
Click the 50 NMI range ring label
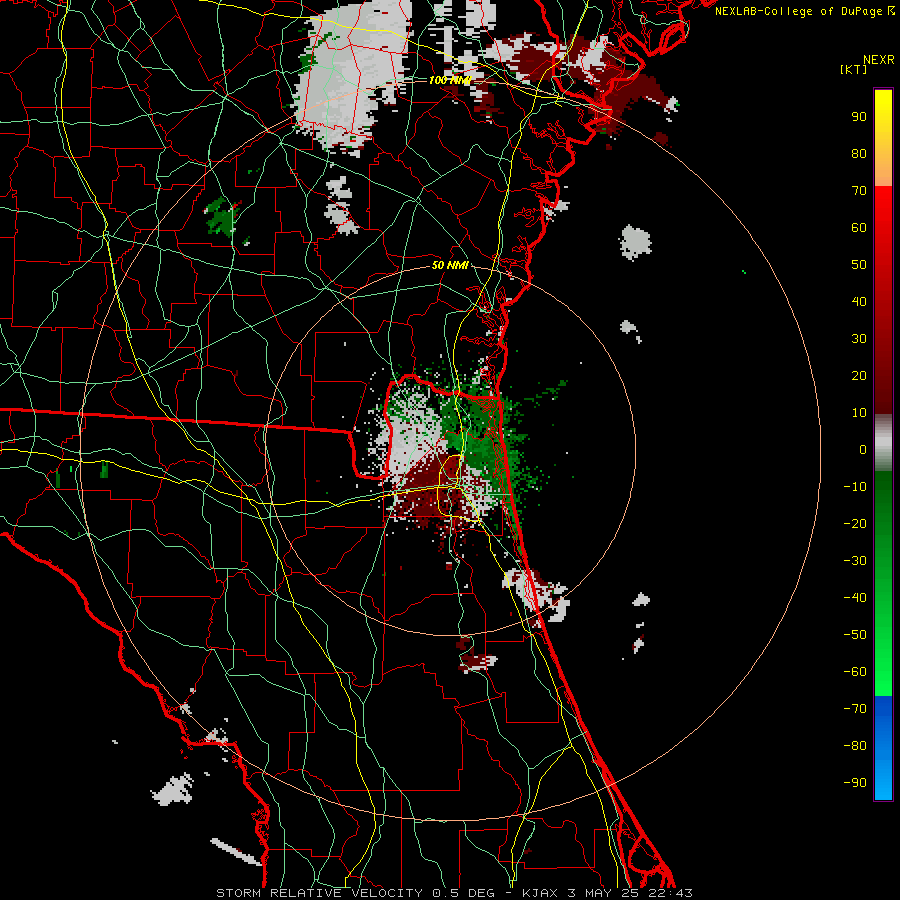pos(449,265)
